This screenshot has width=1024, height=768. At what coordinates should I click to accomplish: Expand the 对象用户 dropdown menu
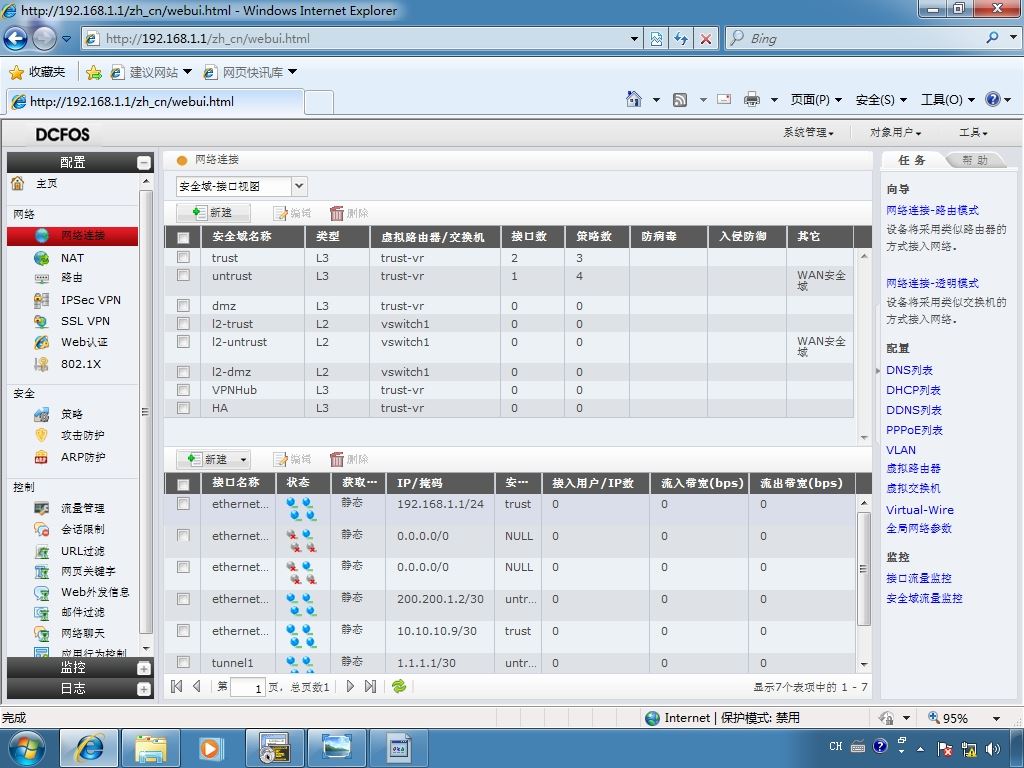point(895,133)
